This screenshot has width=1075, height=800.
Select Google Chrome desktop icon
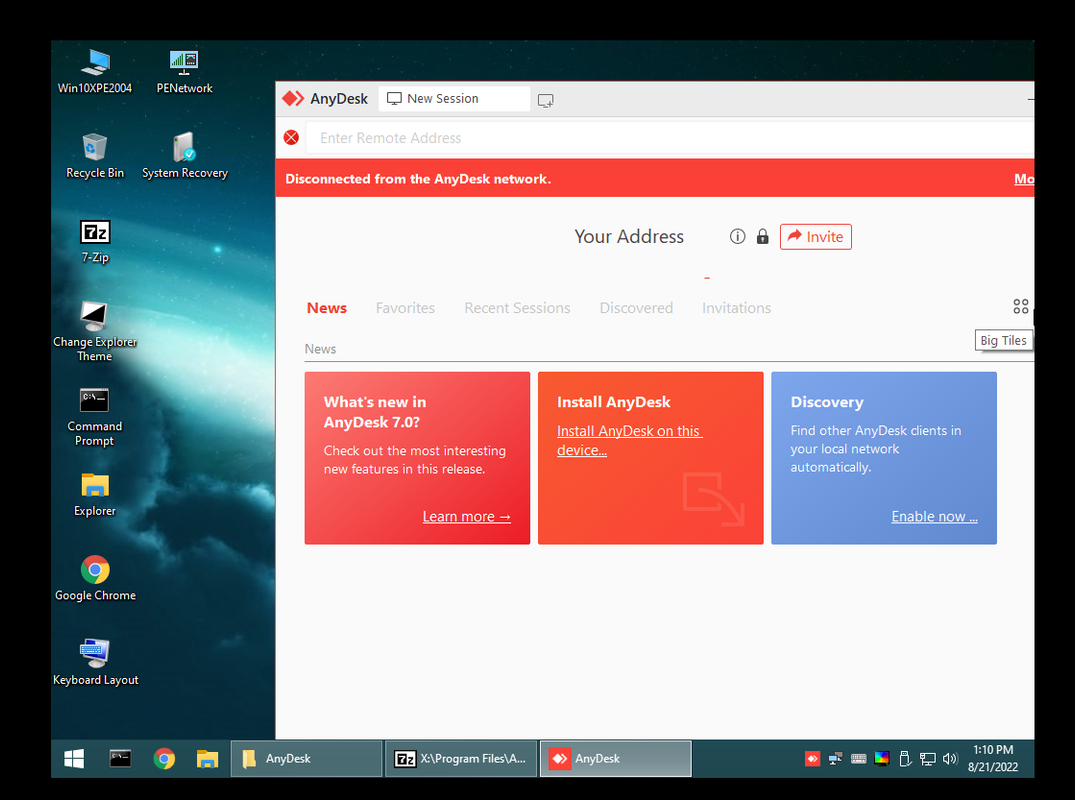click(x=95, y=579)
